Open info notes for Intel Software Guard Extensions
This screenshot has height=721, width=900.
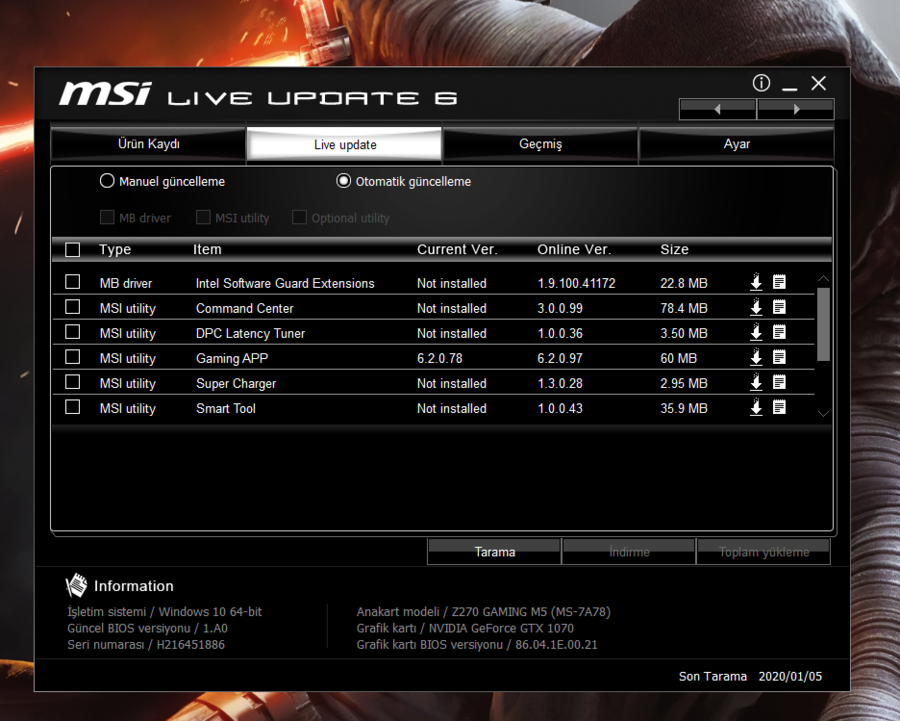click(779, 282)
